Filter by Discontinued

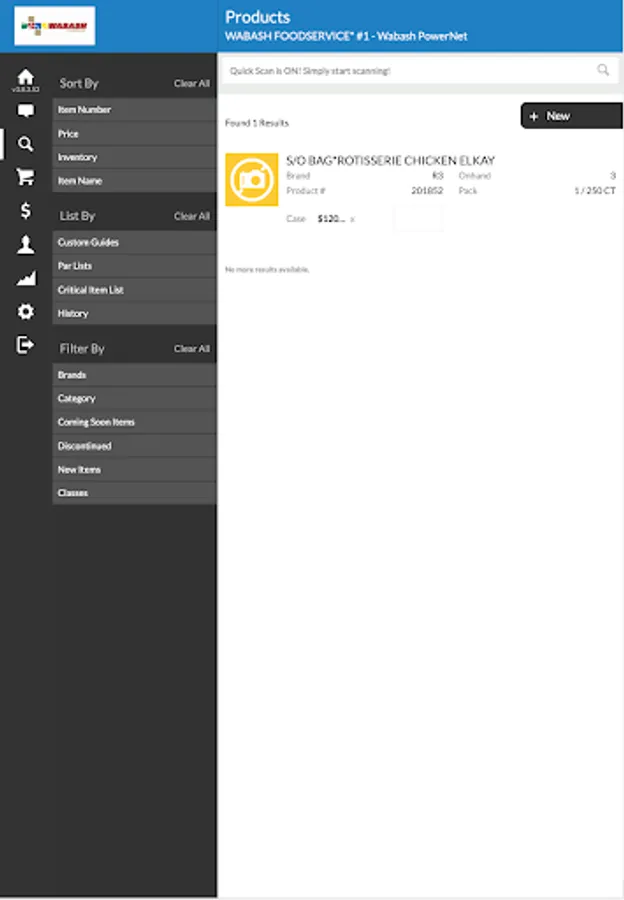click(134, 446)
